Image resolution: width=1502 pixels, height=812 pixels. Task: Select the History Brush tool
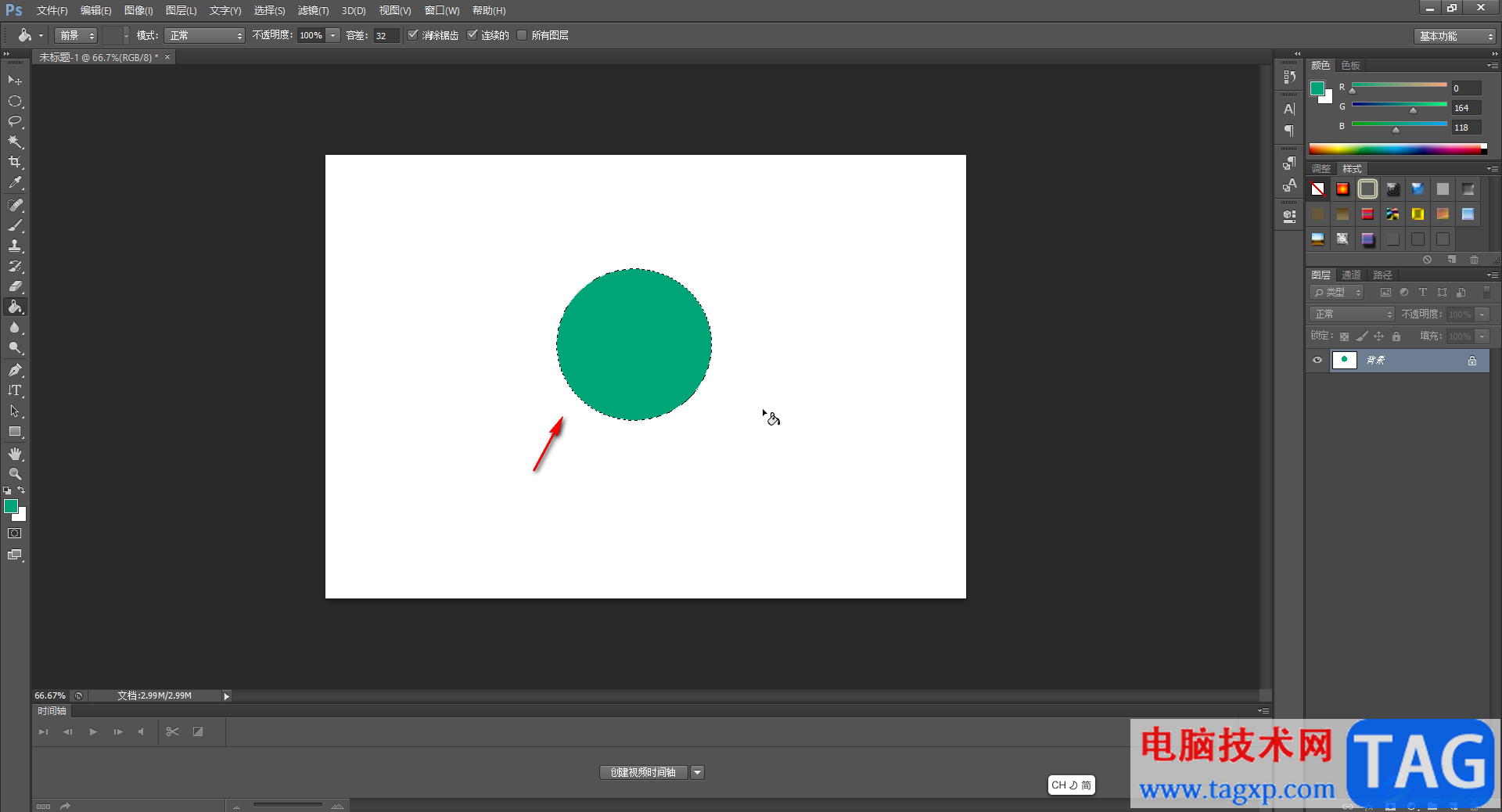(15, 266)
